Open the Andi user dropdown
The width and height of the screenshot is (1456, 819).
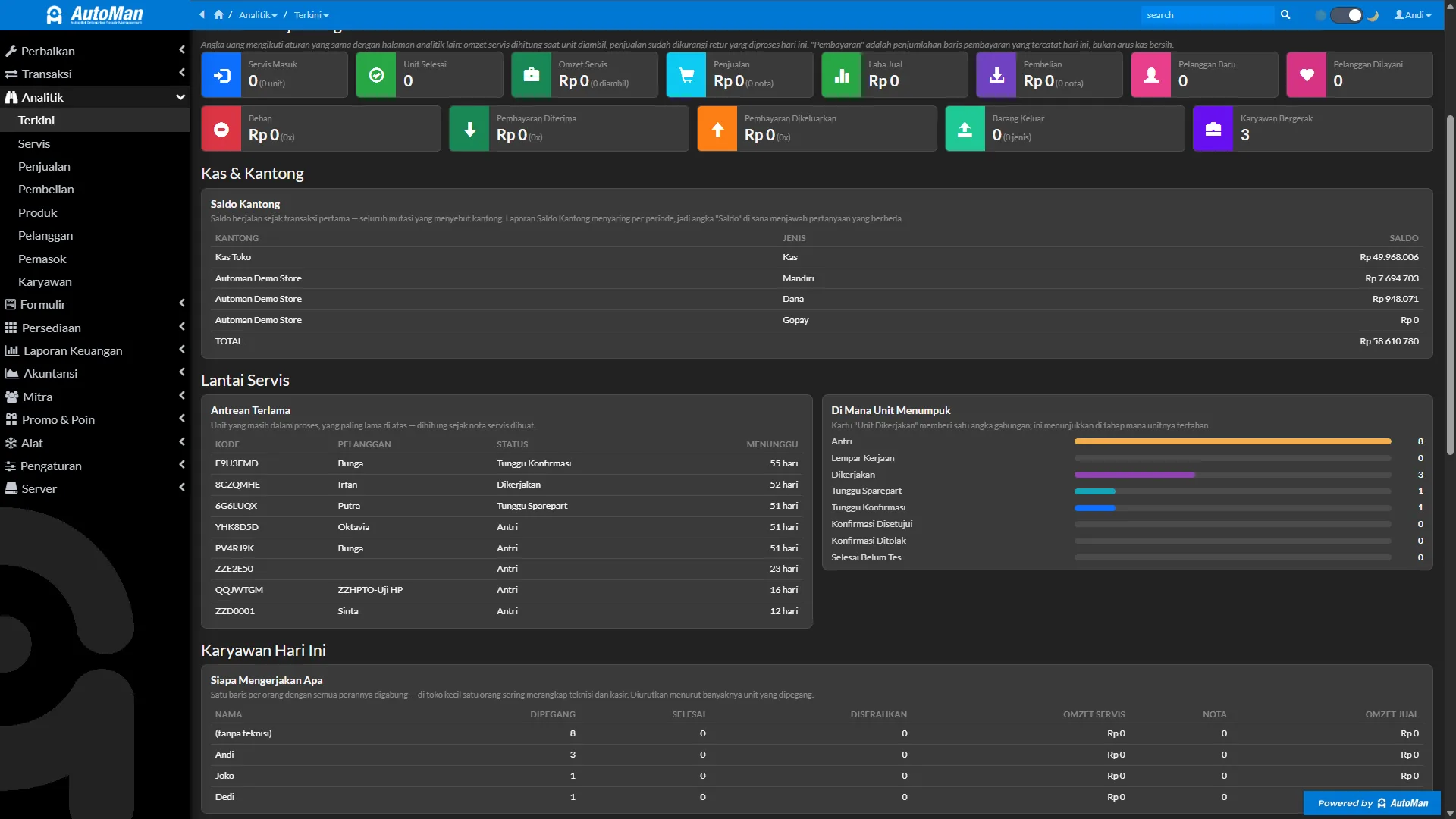[1413, 15]
